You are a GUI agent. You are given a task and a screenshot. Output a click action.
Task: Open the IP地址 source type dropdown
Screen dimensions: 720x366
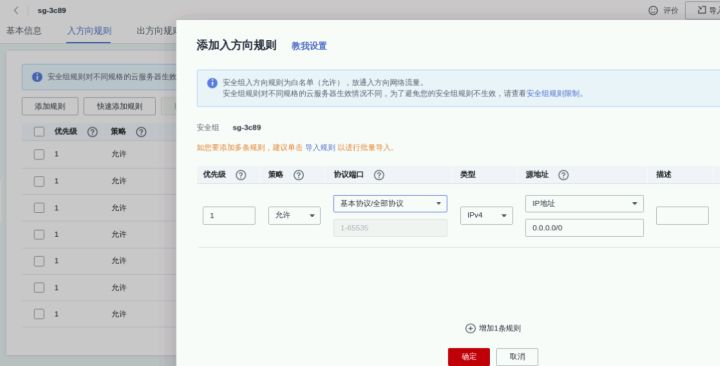pyautogui.click(x=584, y=203)
